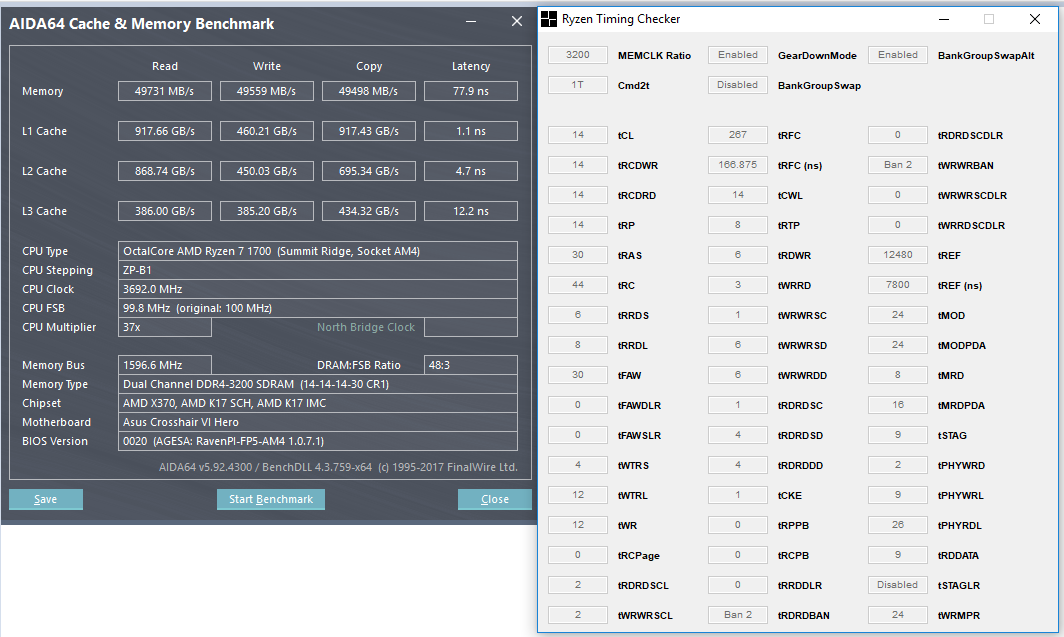Click BIOS Version 0020 field
This screenshot has width=1064, height=637.
(x=318, y=441)
